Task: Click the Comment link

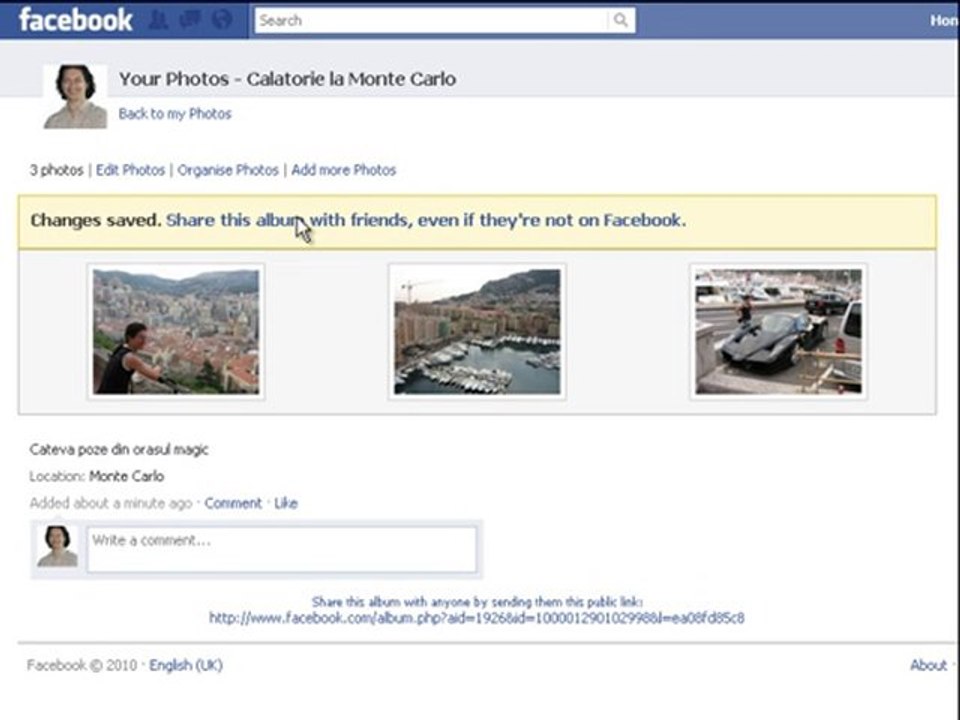Action: [233, 503]
